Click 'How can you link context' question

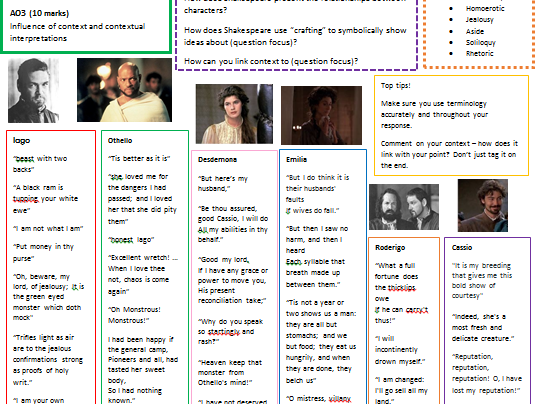click(271, 61)
